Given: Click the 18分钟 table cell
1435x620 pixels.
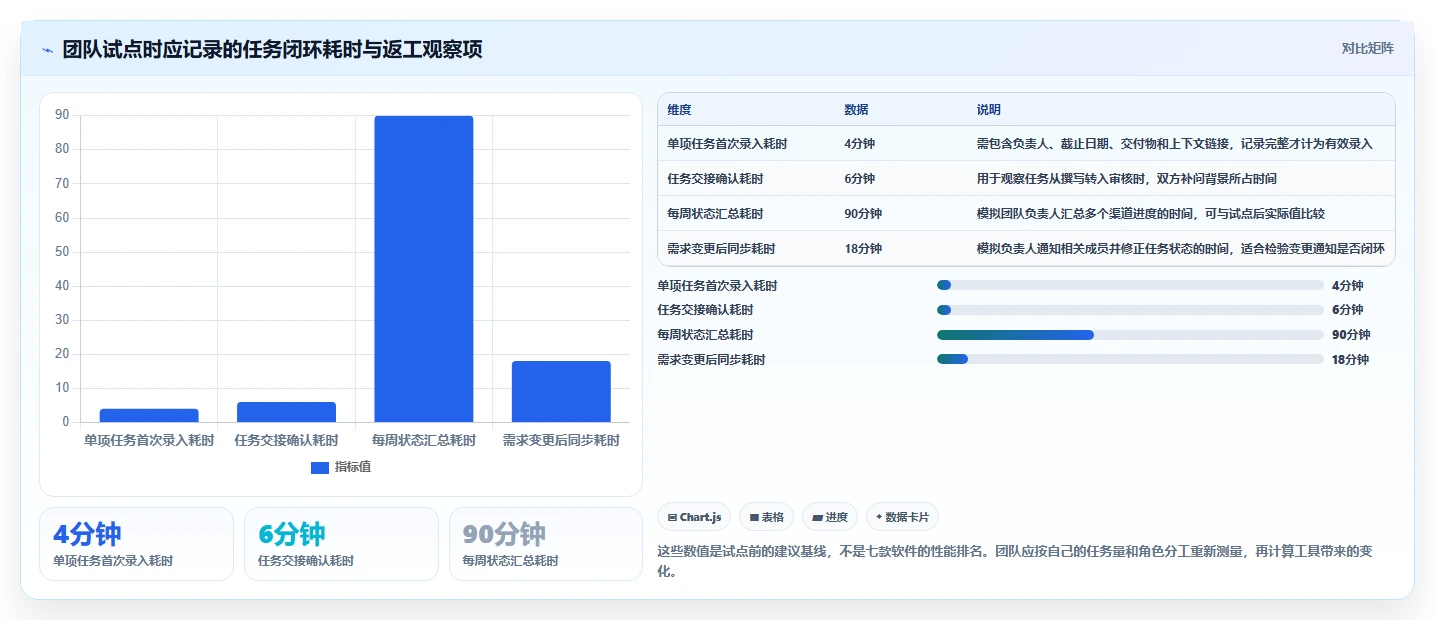Looking at the screenshot, I should point(863,249).
